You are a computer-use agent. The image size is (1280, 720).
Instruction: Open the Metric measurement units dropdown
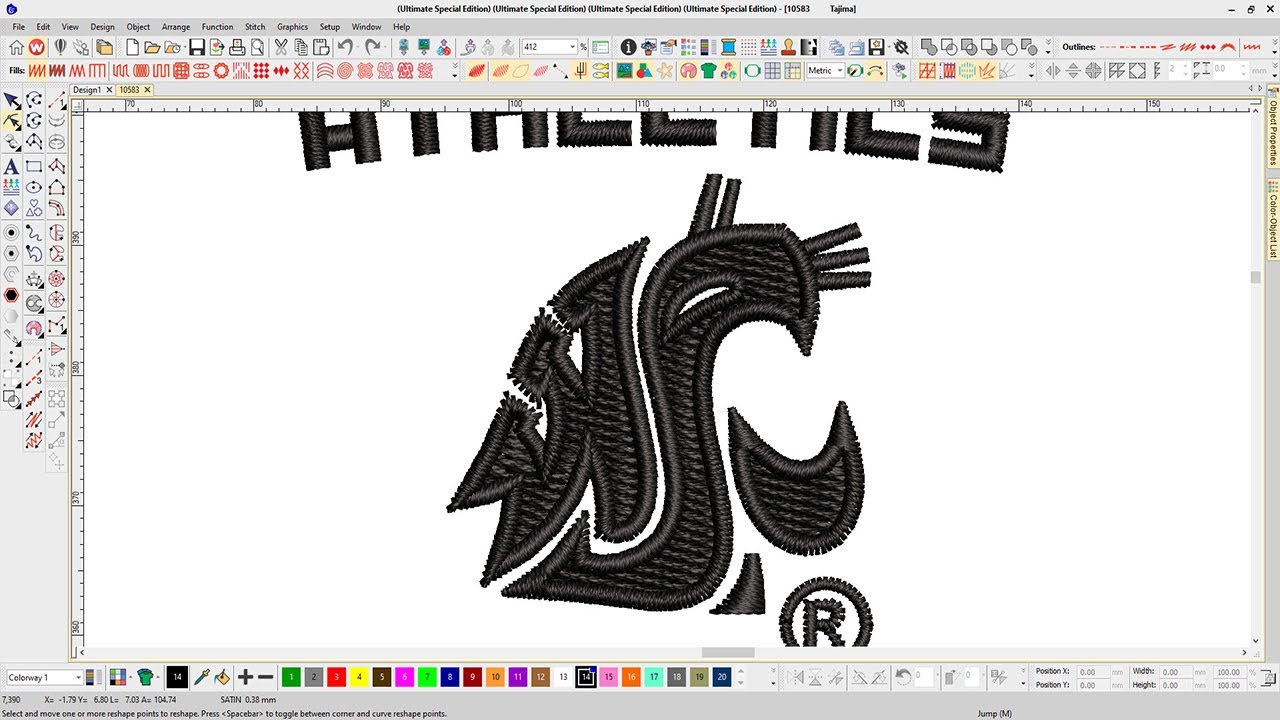coord(840,71)
